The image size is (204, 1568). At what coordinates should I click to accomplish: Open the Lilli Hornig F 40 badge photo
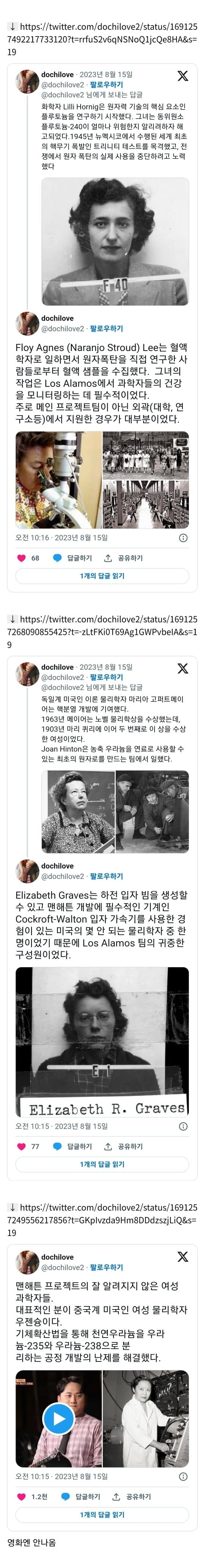pyautogui.click(x=115, y=242)
